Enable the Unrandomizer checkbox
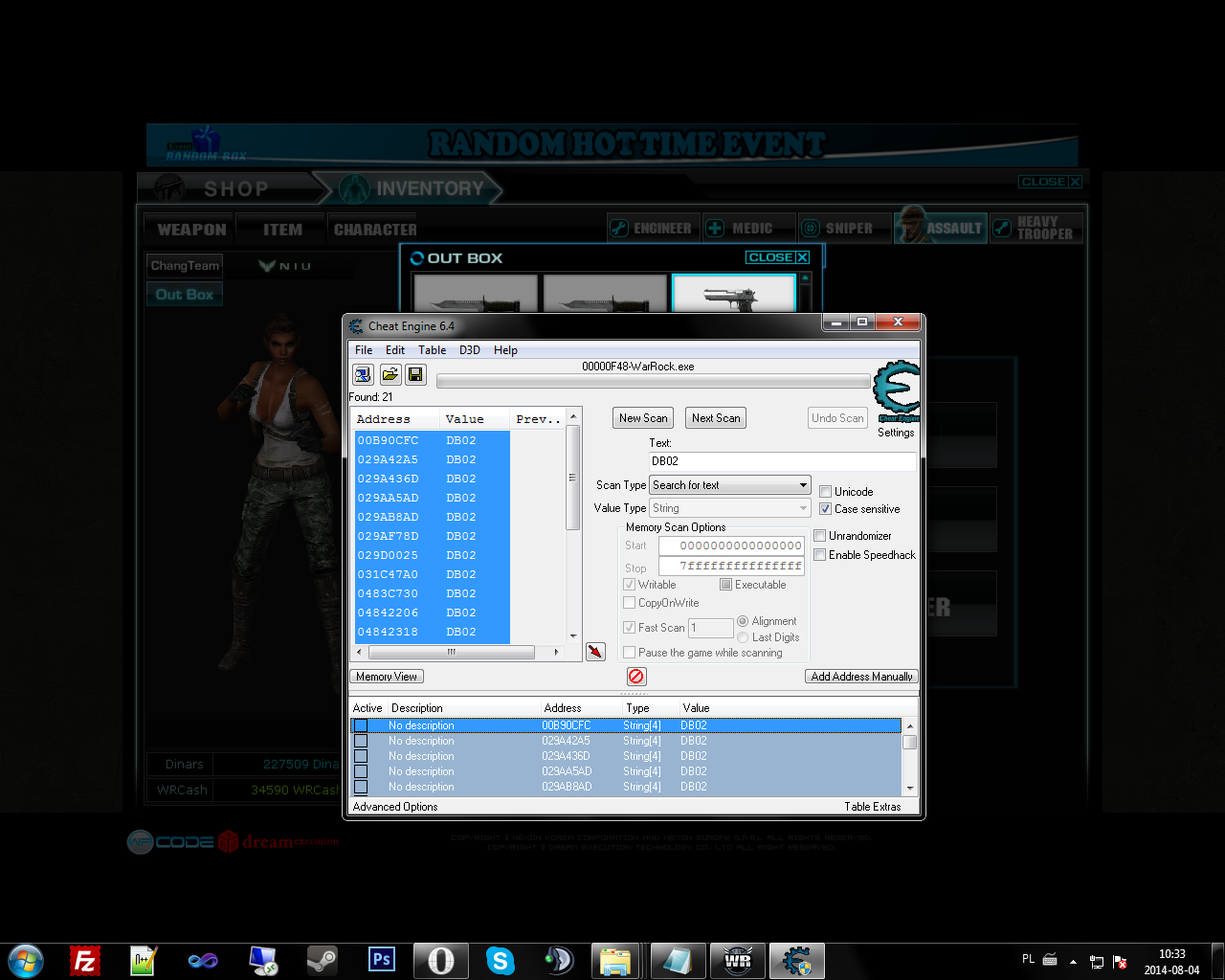Viewport: 1225px width, 980px height. pos(819,536)
